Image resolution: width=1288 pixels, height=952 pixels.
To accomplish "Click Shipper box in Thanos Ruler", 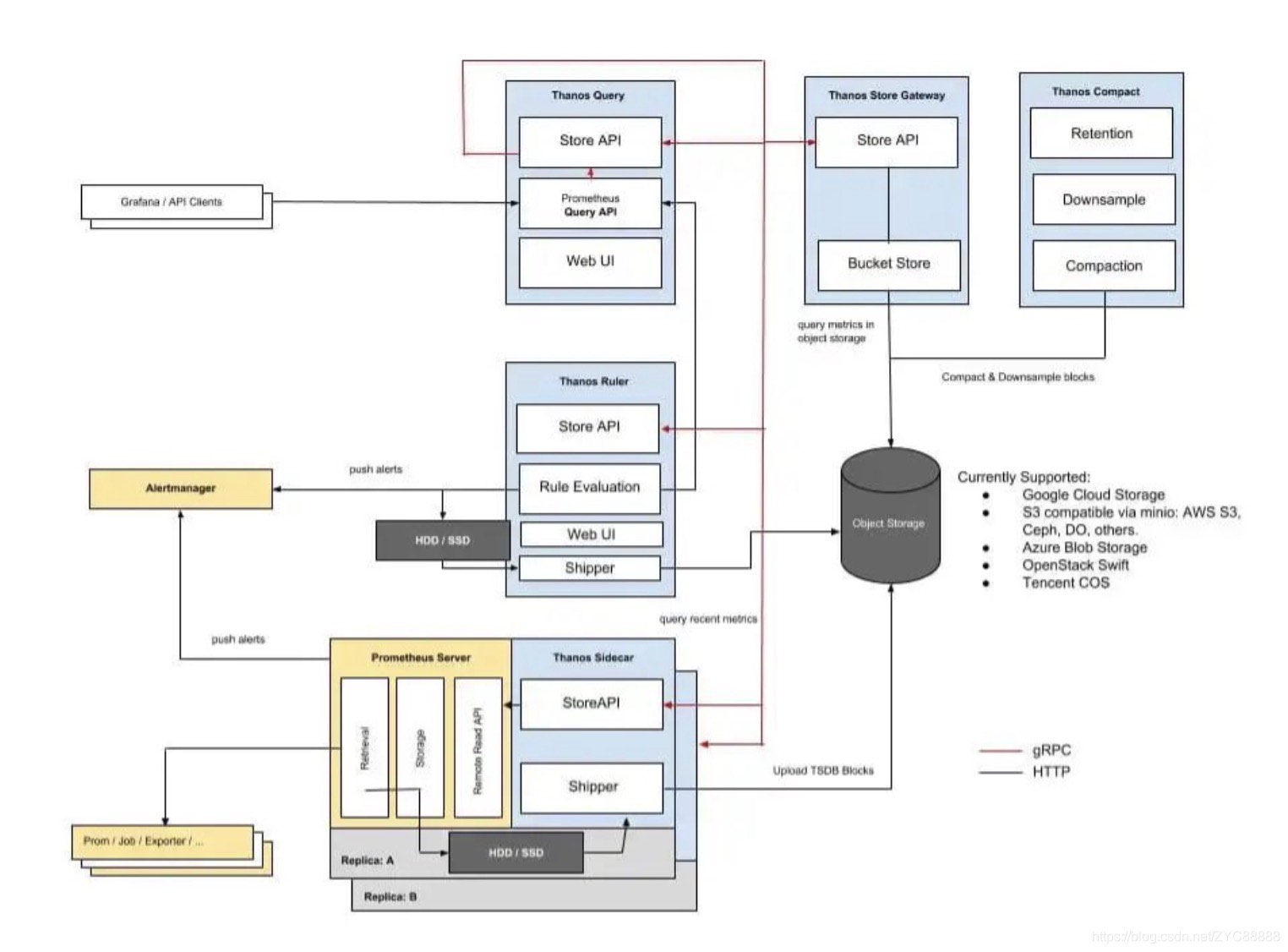I will point(589,568).
